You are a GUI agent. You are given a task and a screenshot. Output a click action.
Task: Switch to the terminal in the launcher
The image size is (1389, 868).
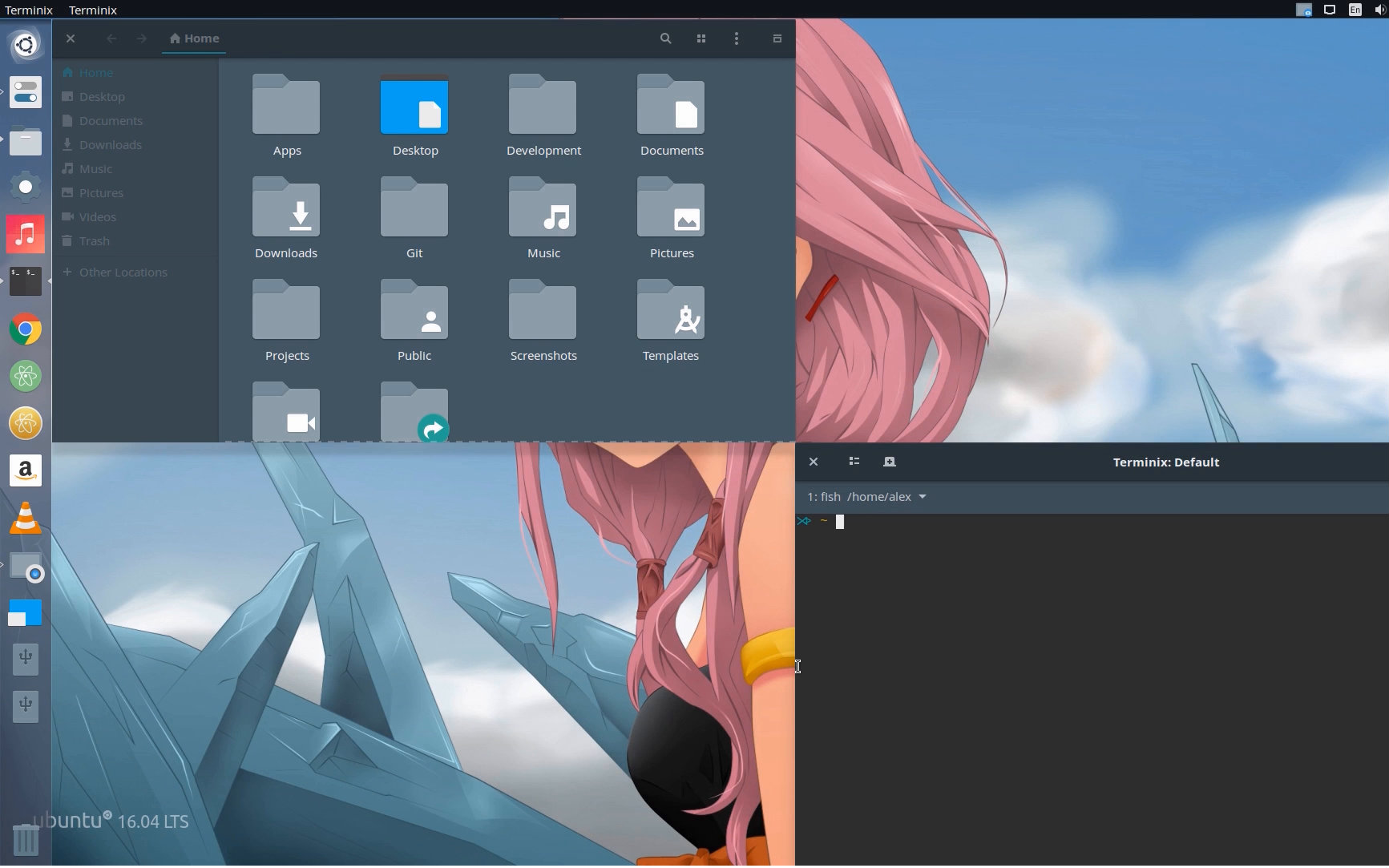(x=26, y=281)
